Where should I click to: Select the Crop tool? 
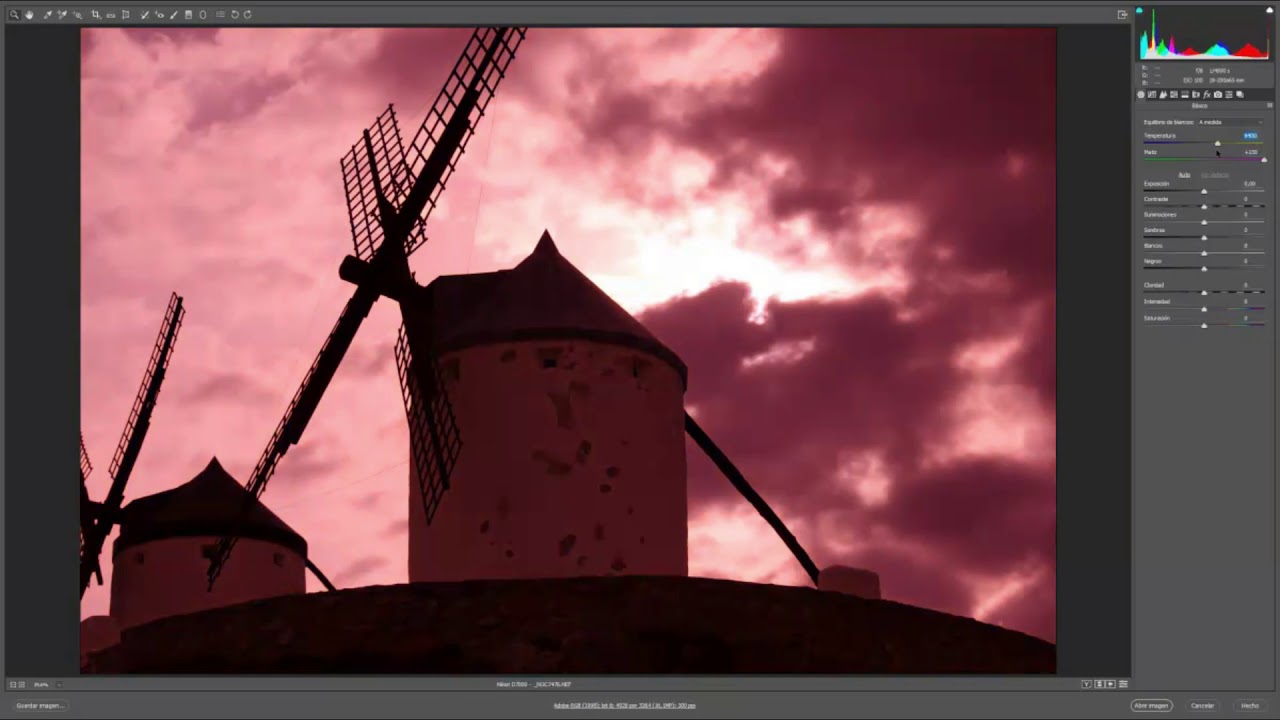(x=95, y=15)
